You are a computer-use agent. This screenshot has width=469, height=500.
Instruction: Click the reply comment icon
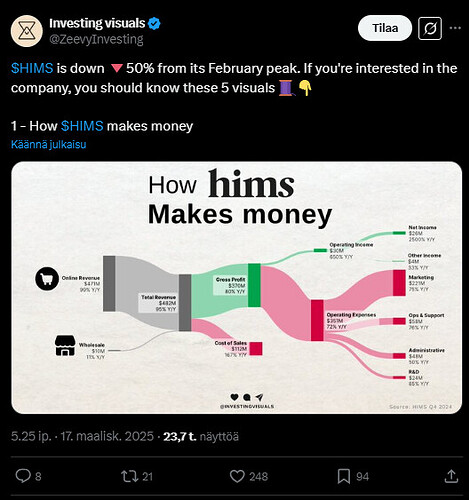23,476
